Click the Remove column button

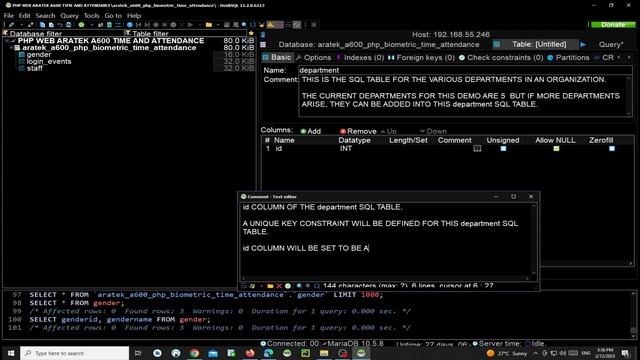[x=358, y=131]
